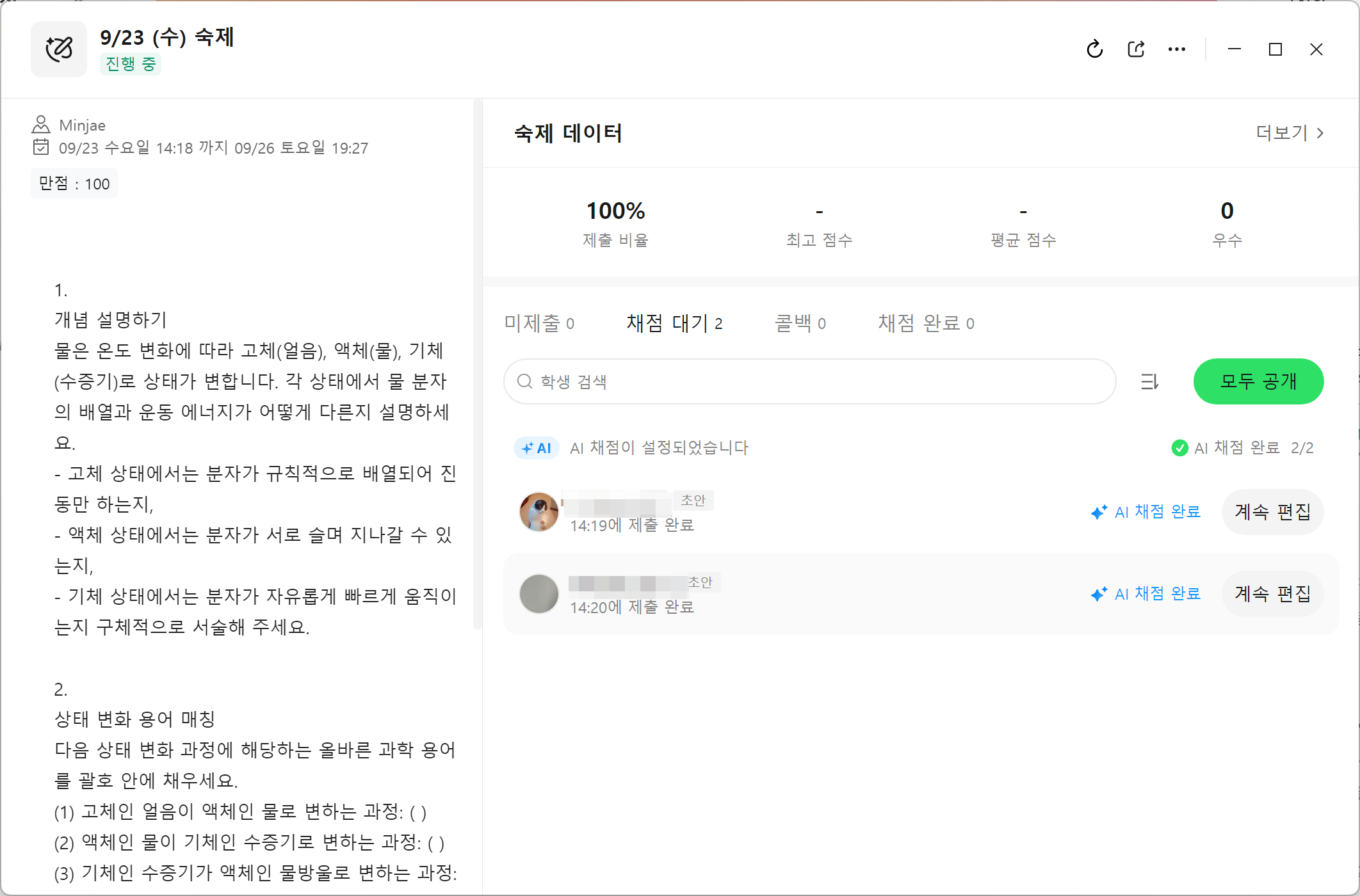Click the magnifier icon in student search
Image resolution: width=1360 pixels, height=896 pixels.
pos(525,381)
